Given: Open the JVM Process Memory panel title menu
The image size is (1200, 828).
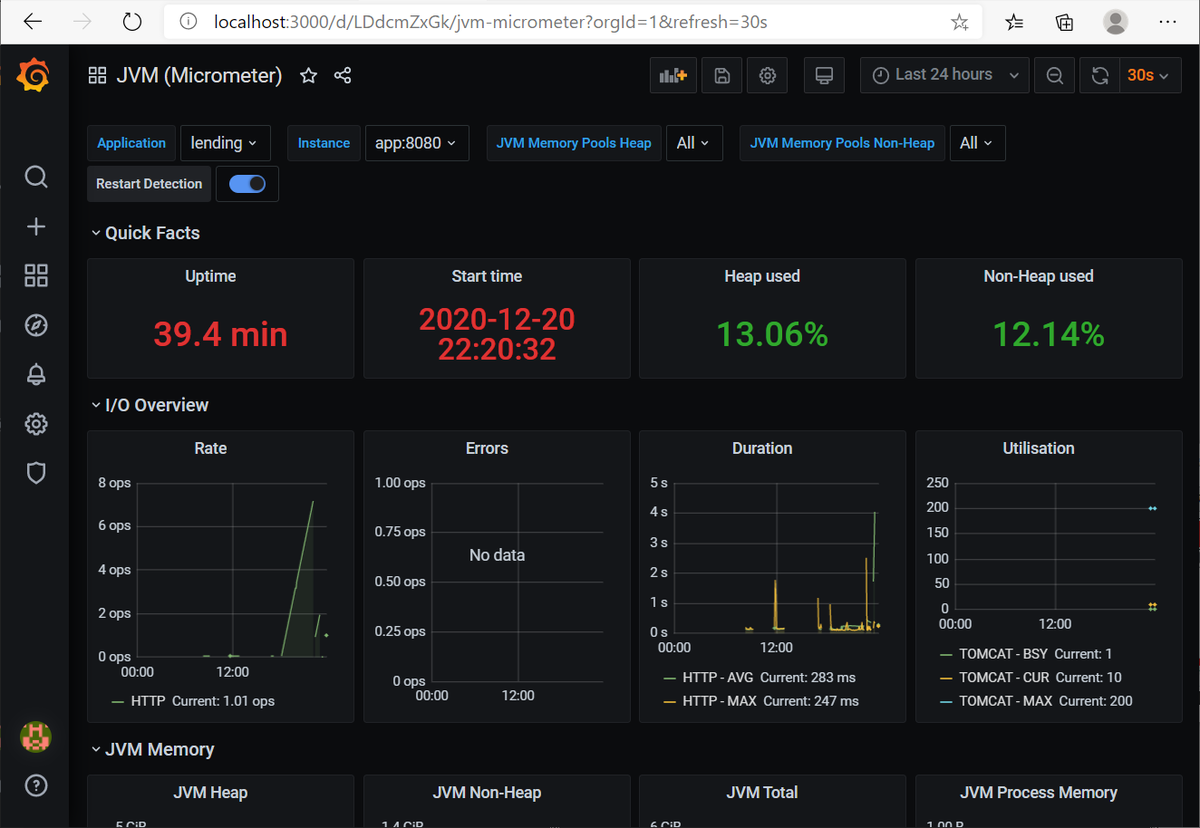Looking at the screenshot, I should click(x=1038, y=792).
